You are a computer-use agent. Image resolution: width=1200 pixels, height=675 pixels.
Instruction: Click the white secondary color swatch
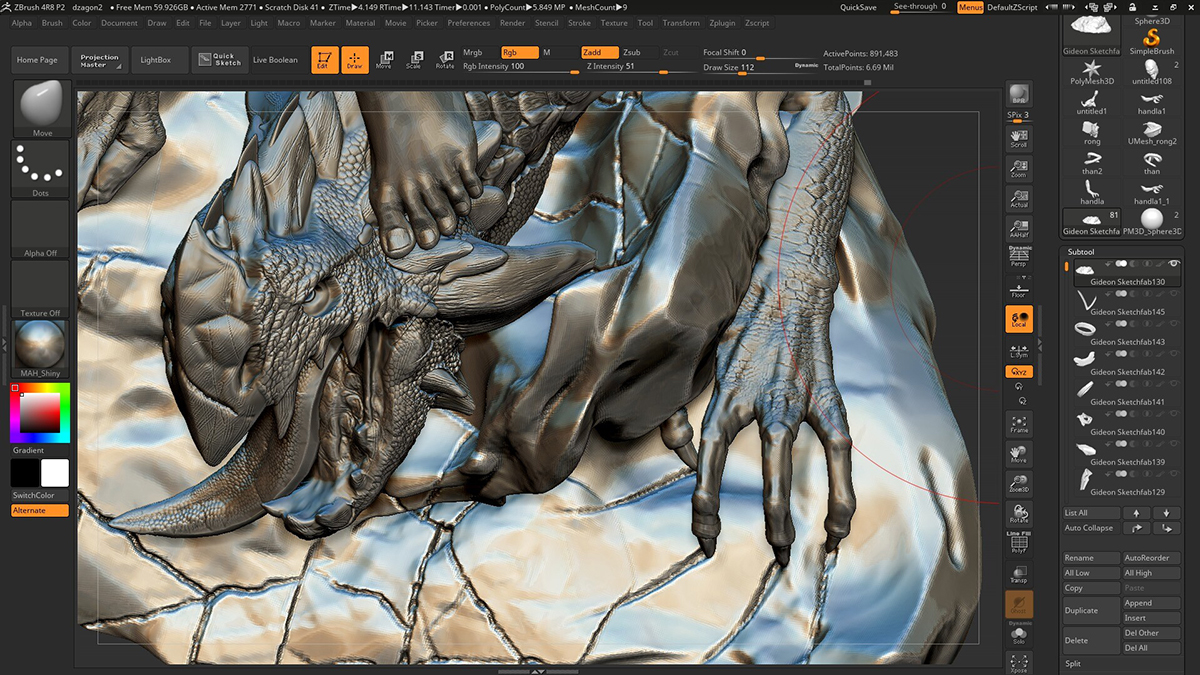tap(55, 473)
